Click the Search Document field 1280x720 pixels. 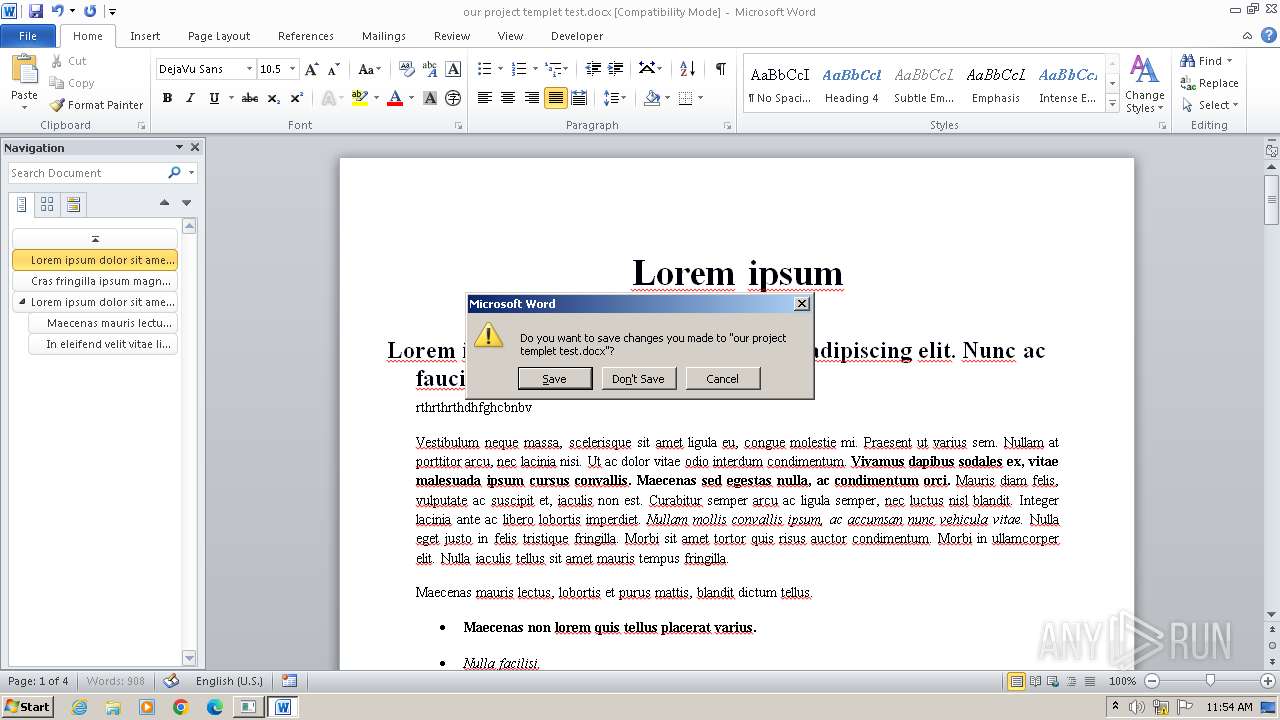[x=88, y=173]
